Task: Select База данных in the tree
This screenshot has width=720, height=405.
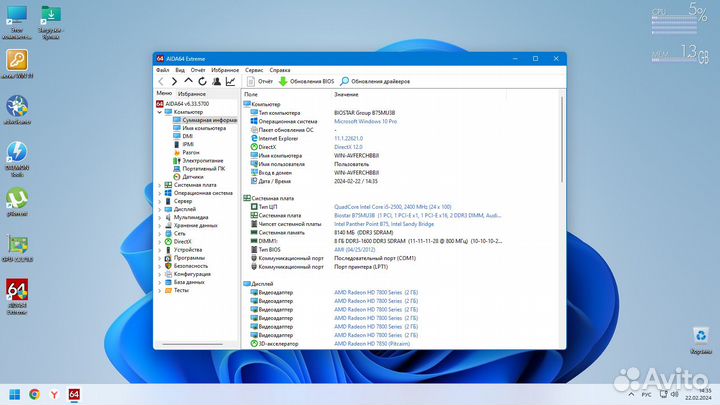Action: 185,282
